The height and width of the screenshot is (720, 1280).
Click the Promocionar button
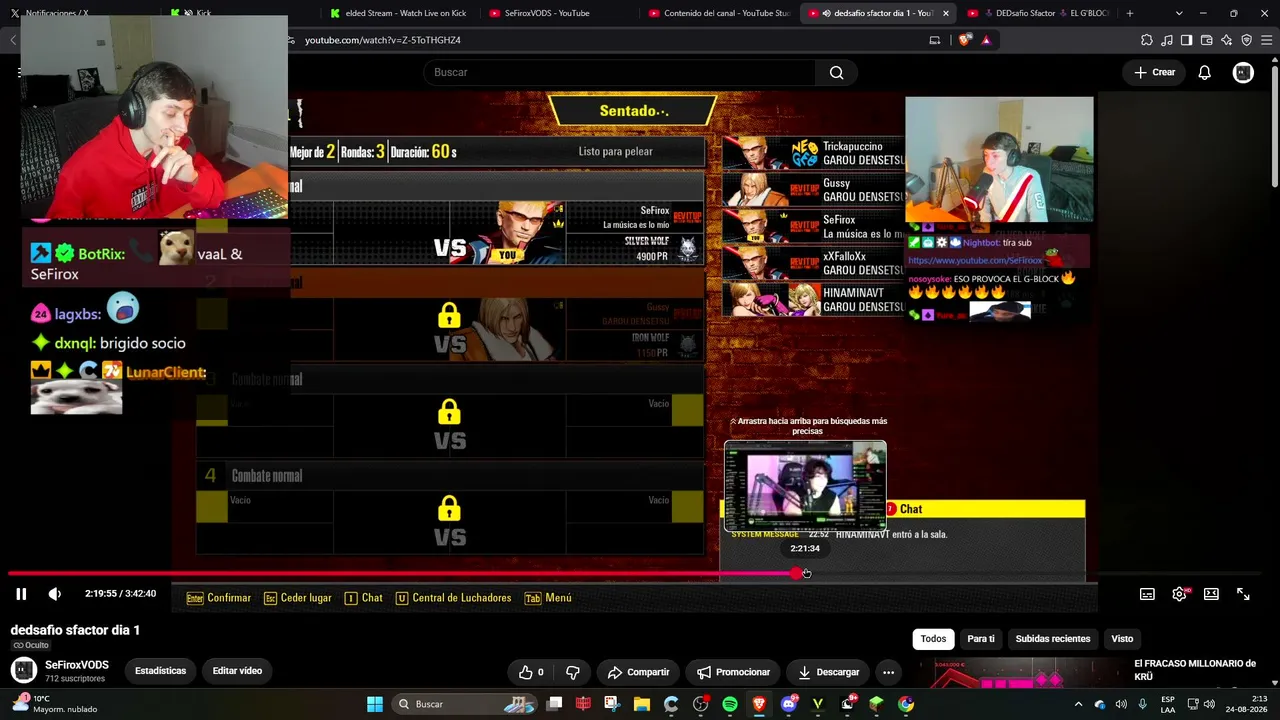734,672
